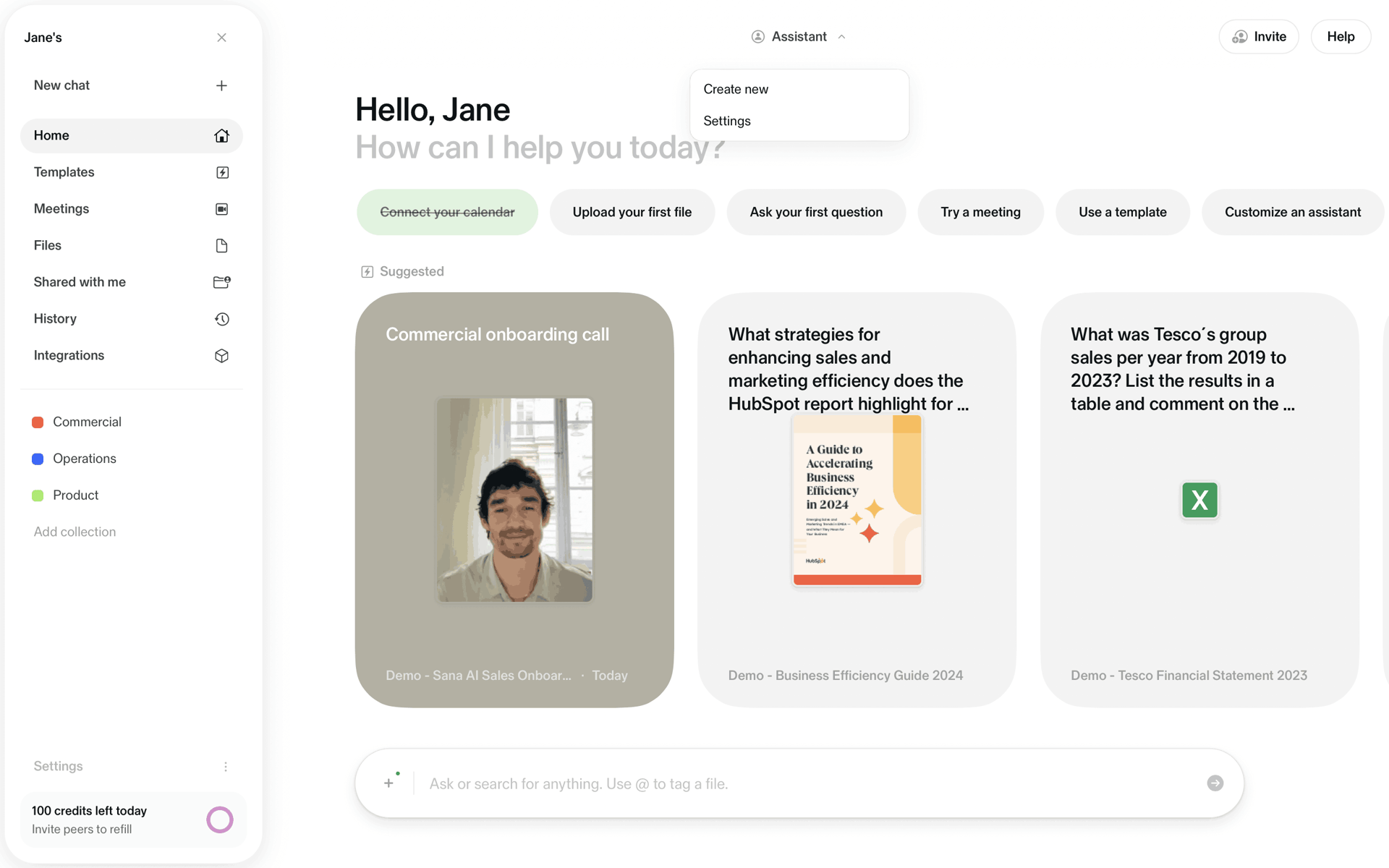Collapse the Assistant dropdown chevron
Screen dimensions: 1389x868
tap(841, 37)
